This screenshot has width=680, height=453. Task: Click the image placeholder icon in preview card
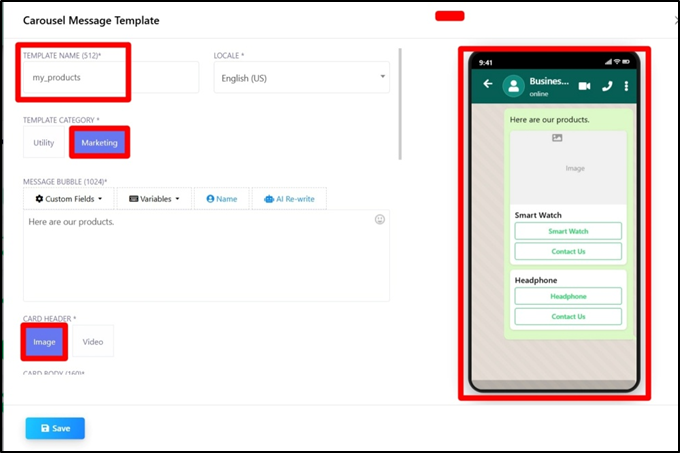click(557, 138)
